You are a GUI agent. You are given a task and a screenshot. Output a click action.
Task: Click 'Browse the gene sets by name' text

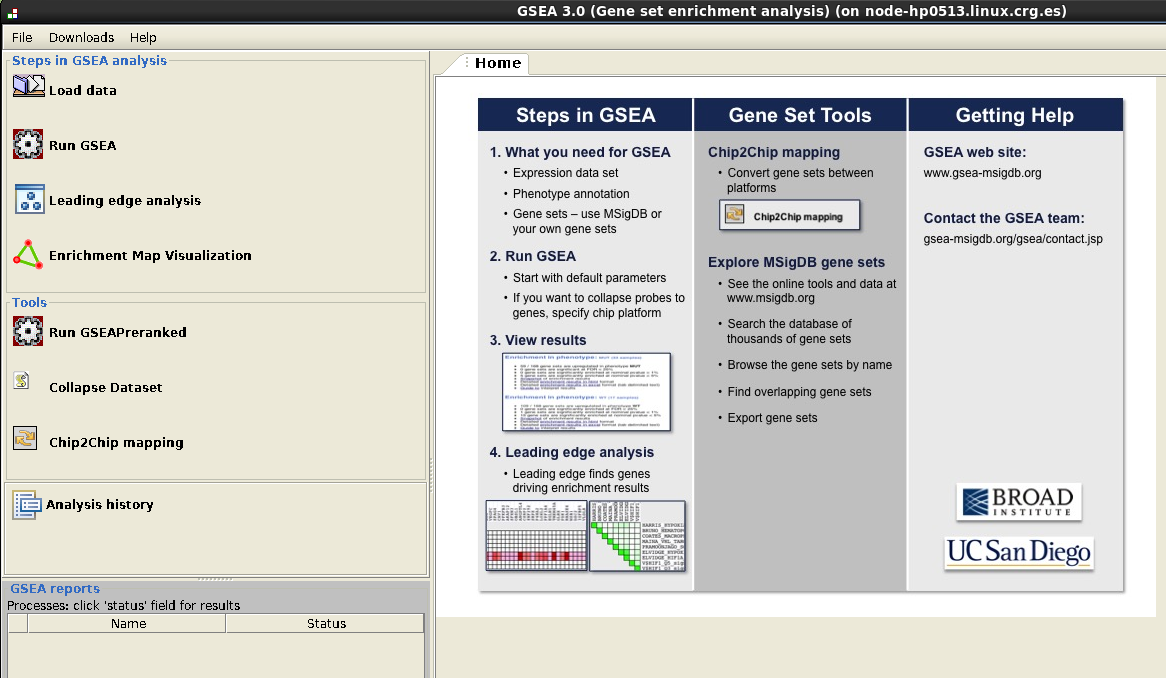click(810, 365)
